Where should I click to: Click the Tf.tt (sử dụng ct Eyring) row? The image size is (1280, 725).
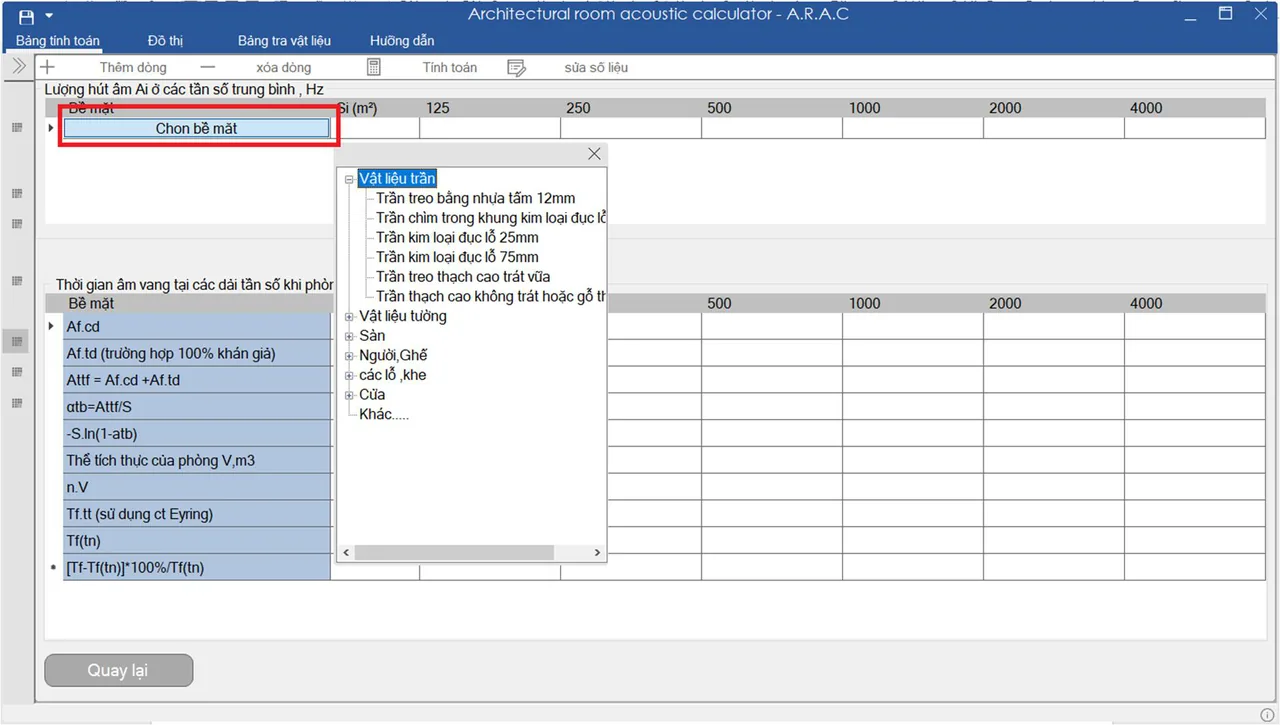click(197, 514)
